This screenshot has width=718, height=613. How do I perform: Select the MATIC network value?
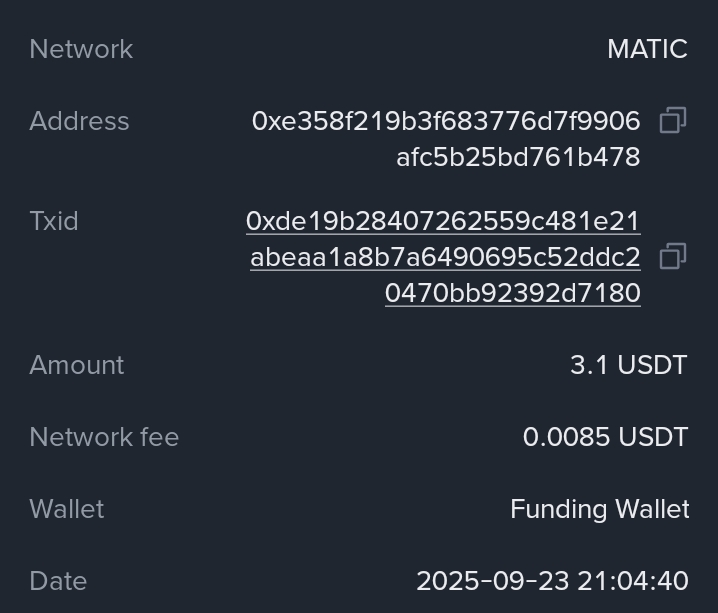tap(647, 49)
